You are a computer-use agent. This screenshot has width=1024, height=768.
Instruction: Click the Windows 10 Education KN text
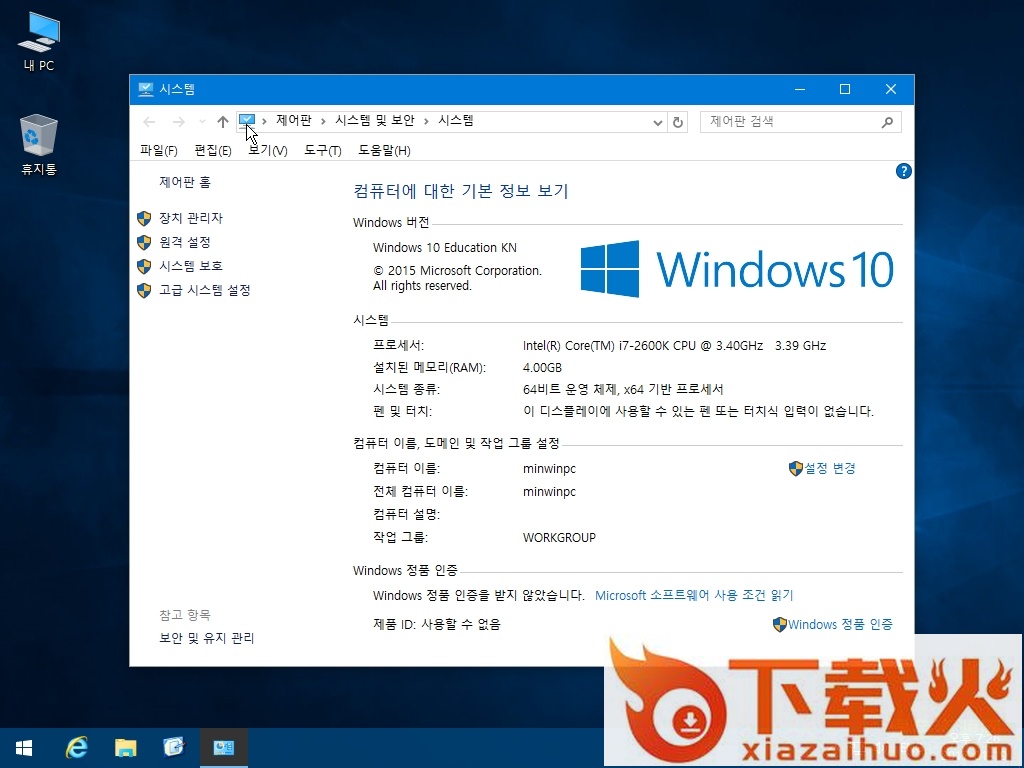(x=445, y=248)
